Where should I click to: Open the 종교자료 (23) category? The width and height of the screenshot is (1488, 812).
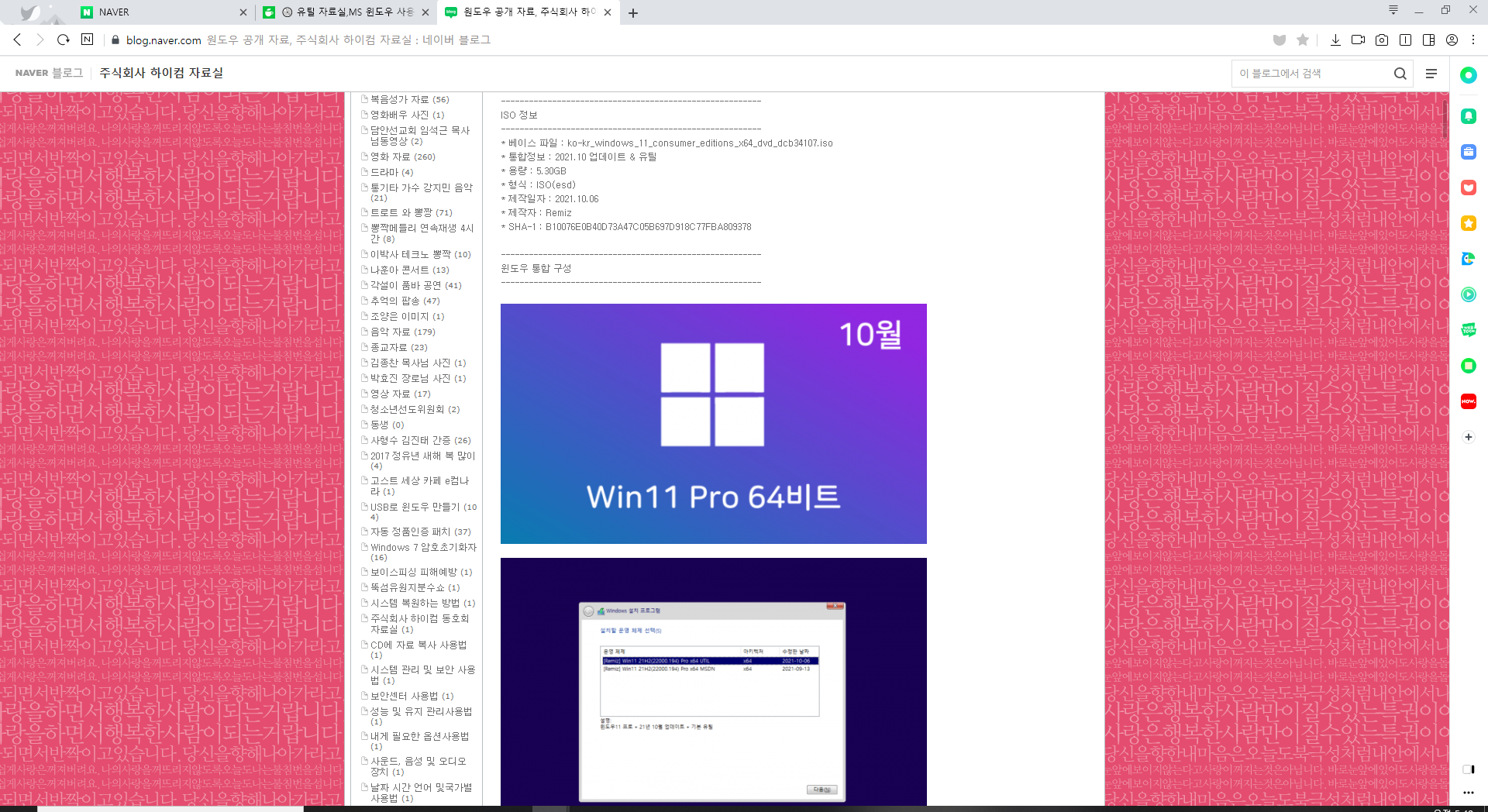tap(398, 347)
